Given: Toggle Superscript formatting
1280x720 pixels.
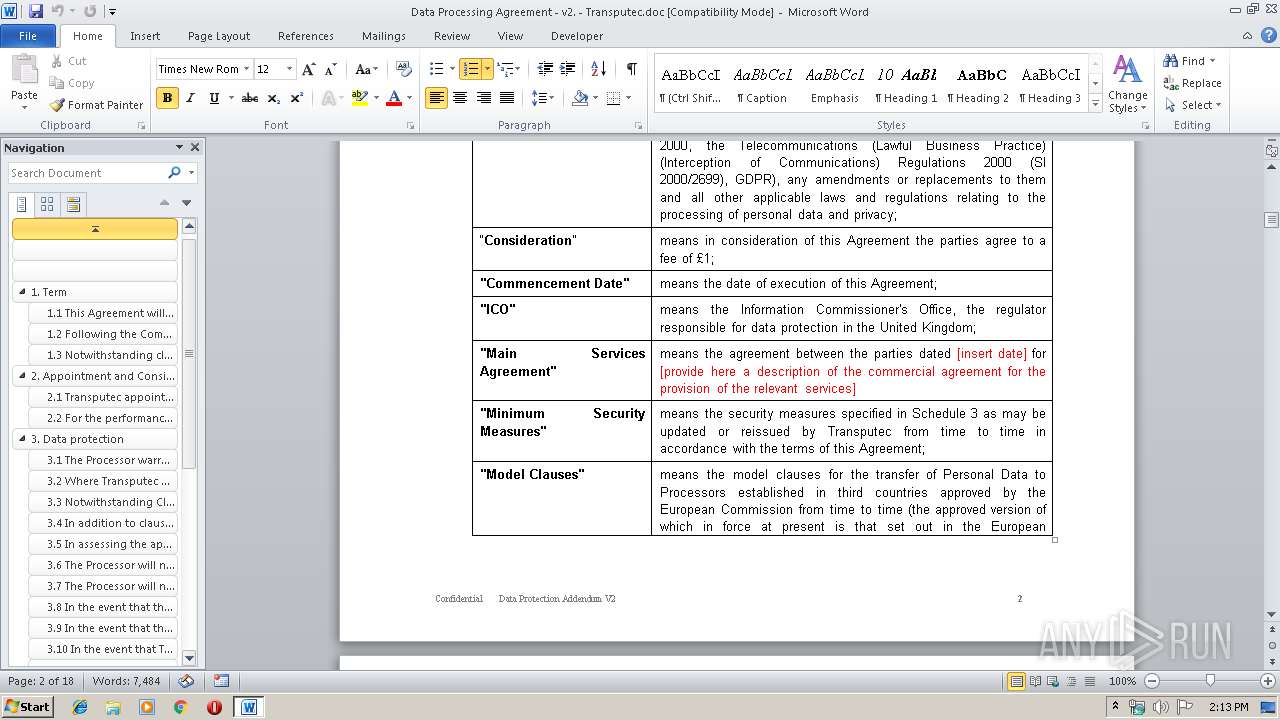Looking at the screenshot, I should pyautogui.click(x=297, y=98).
